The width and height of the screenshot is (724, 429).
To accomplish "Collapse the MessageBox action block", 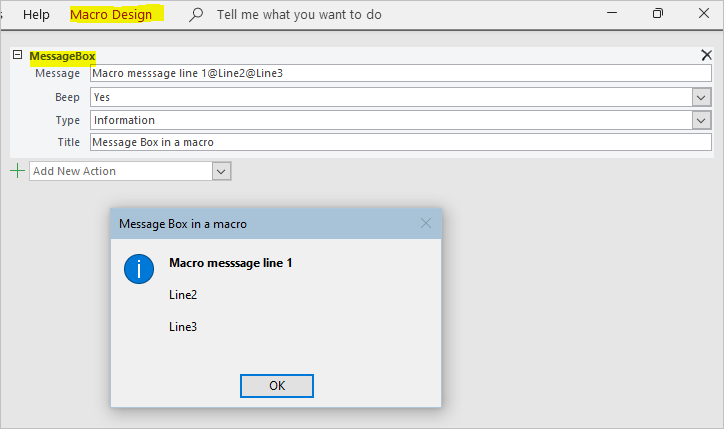I will [18, 55].
